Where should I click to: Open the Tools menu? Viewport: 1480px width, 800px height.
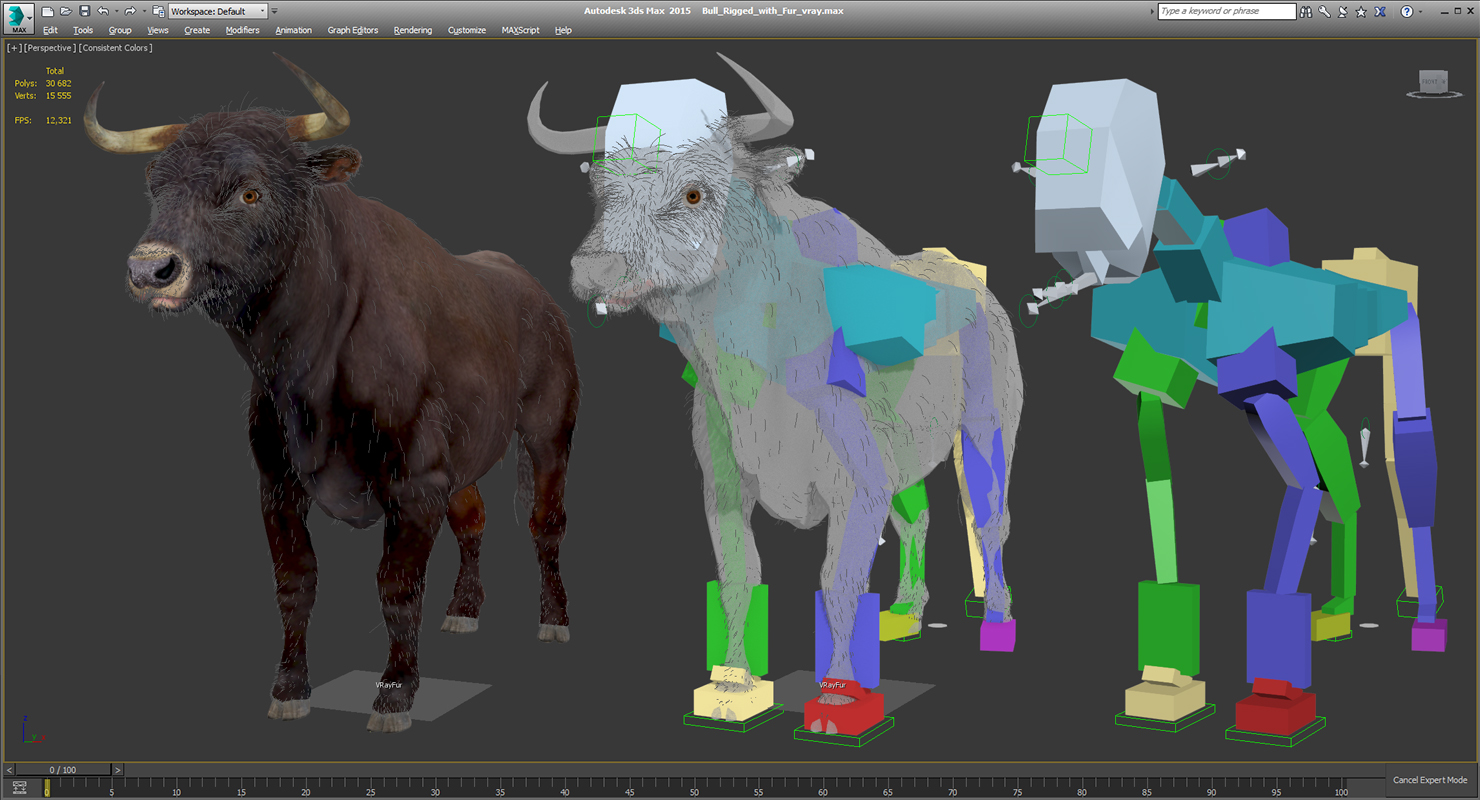tap(83, 30)
